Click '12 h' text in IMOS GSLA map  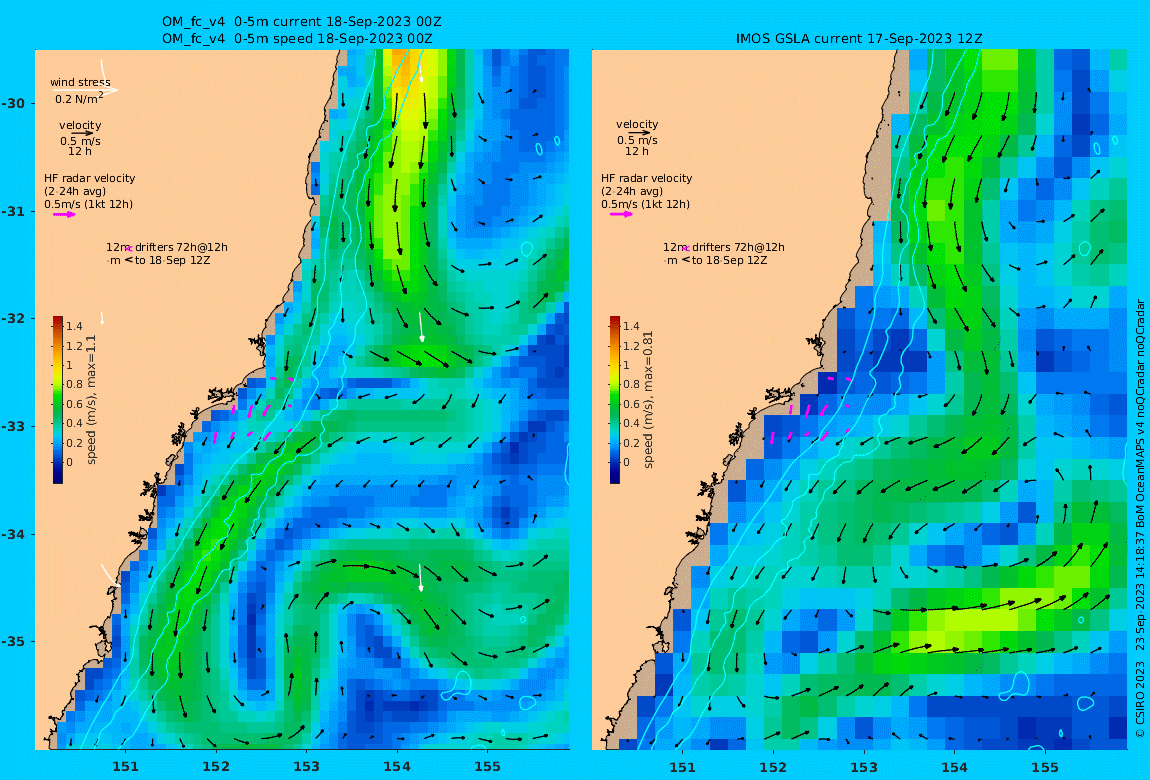click(637, 151)
